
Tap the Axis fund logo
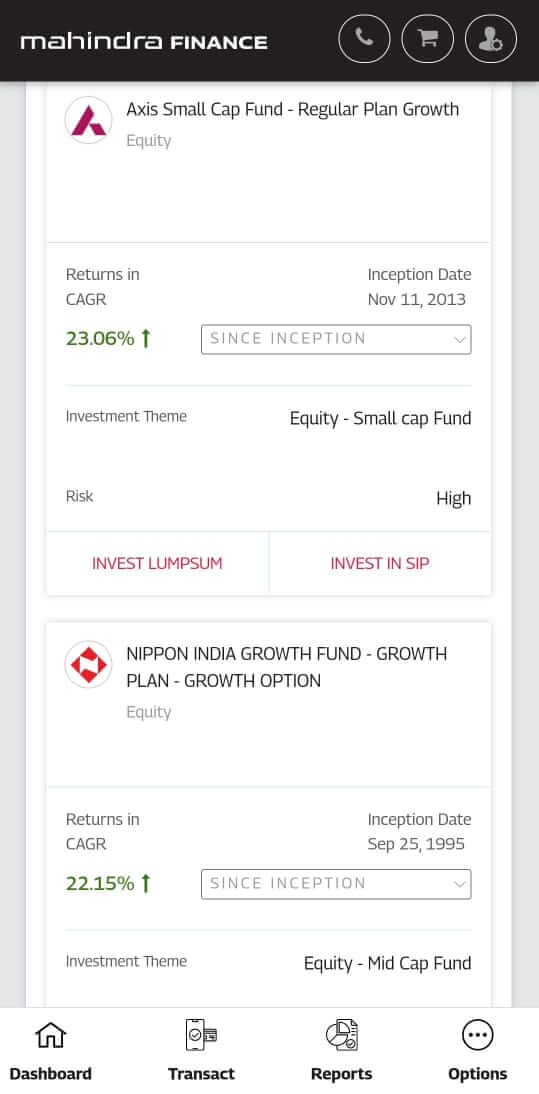[89, 120]
